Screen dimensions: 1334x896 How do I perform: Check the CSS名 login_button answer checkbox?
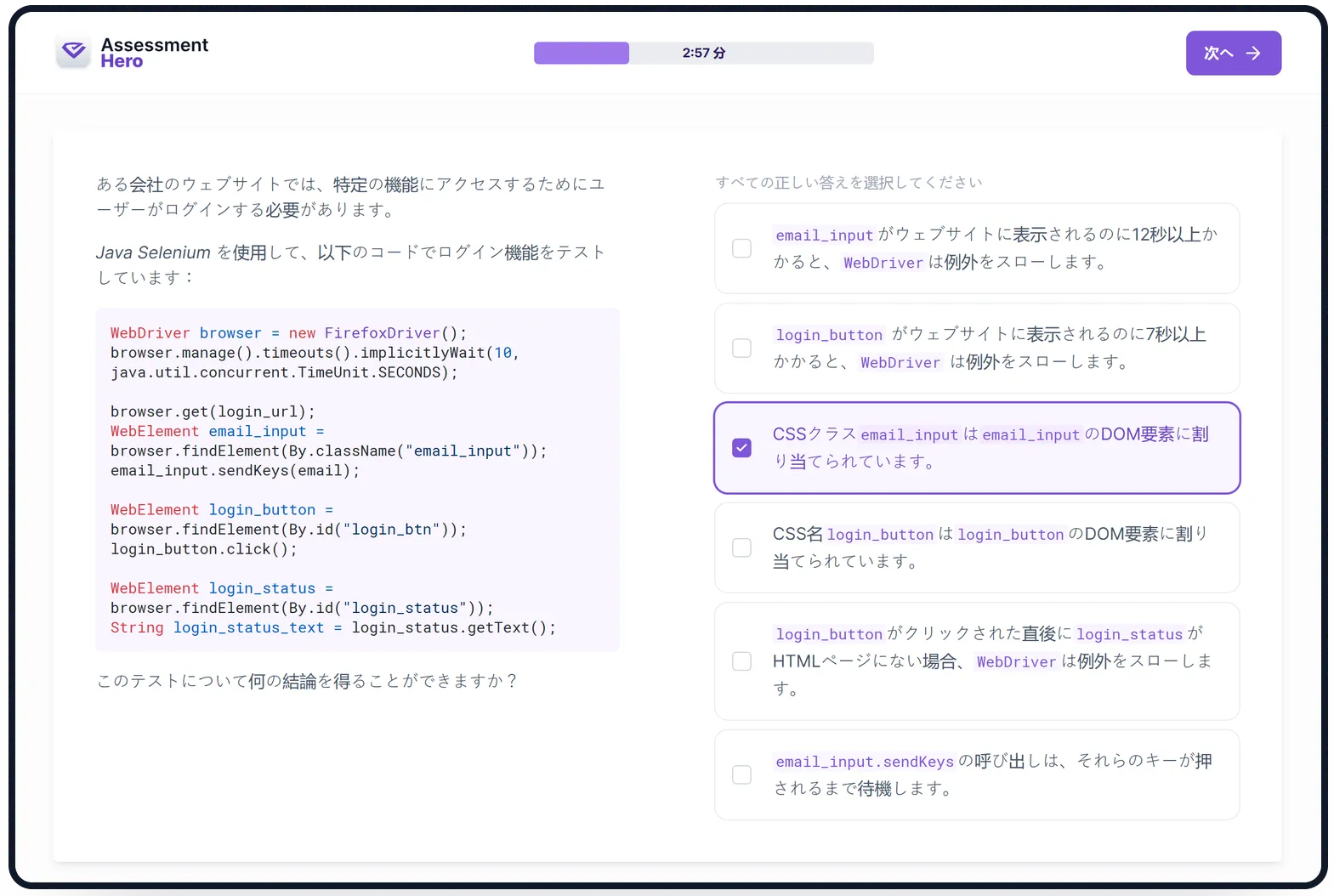tap(741, 547)
